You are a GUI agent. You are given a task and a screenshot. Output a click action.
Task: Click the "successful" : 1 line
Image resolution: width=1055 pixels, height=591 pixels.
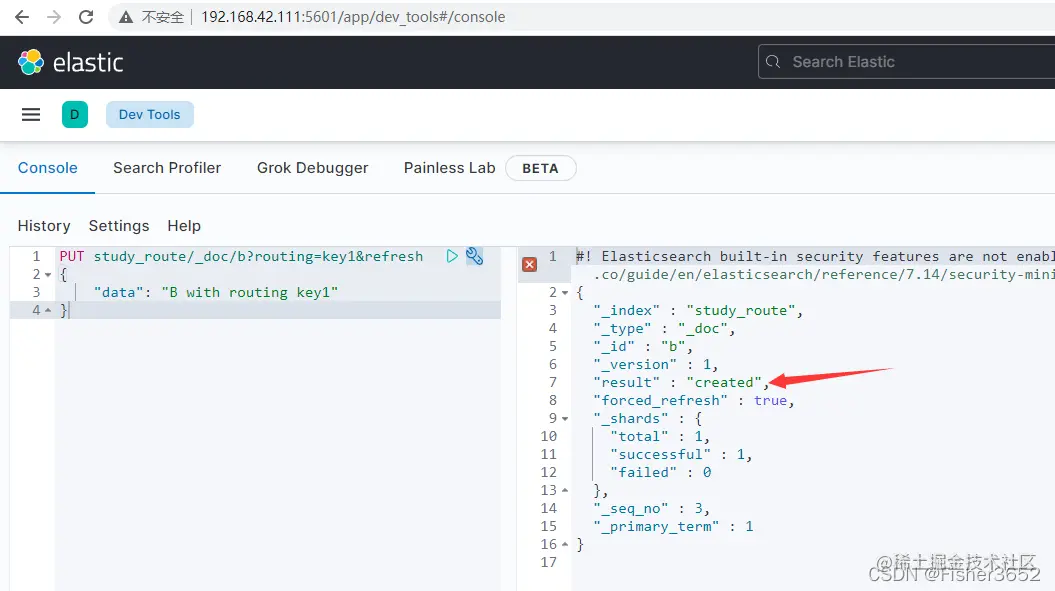pyautogui.click(x=681, y=454)
